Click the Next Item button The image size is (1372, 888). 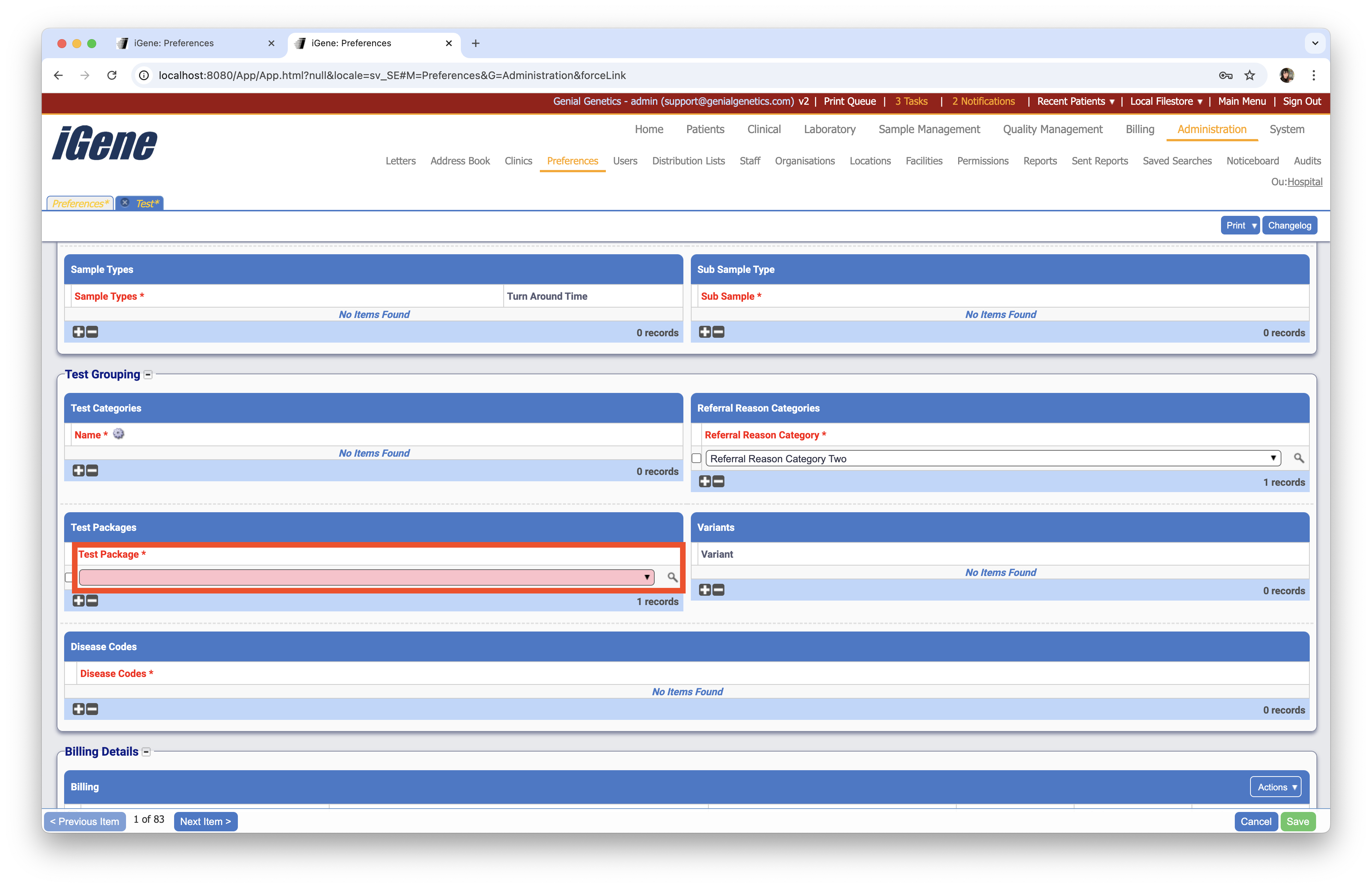tap(205, 822)
